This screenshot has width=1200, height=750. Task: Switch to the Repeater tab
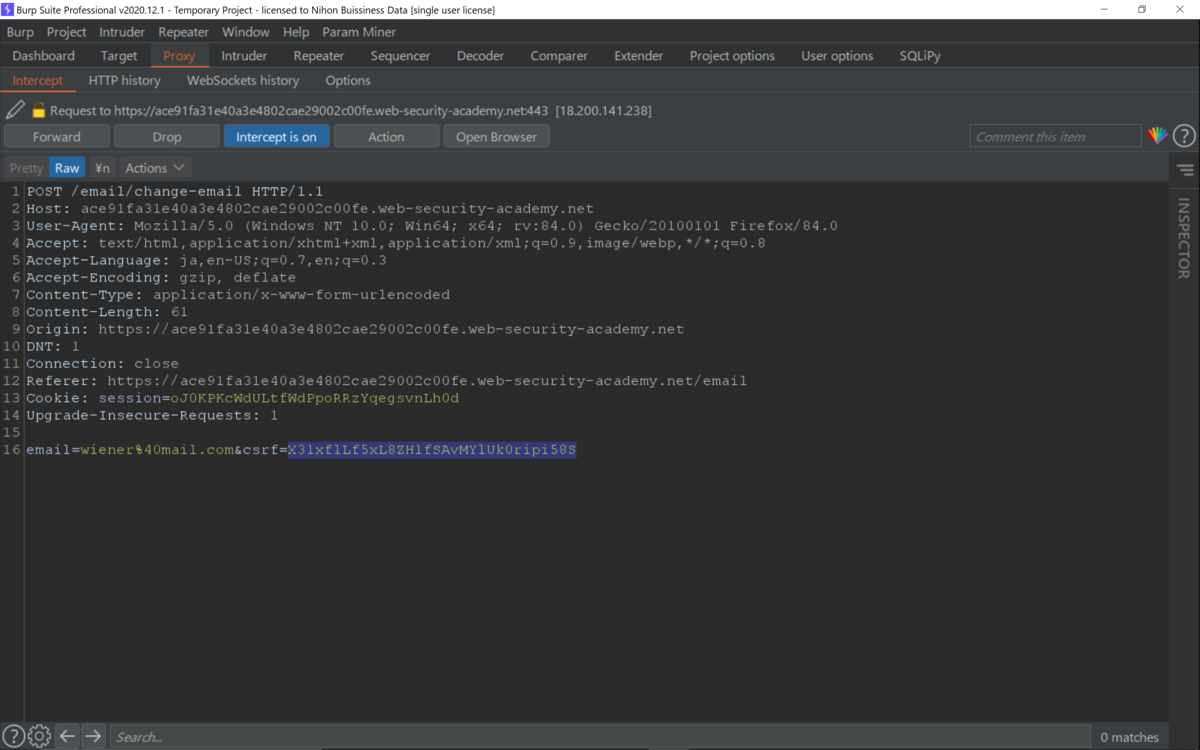pyautogui.click(x=319, y=56)
